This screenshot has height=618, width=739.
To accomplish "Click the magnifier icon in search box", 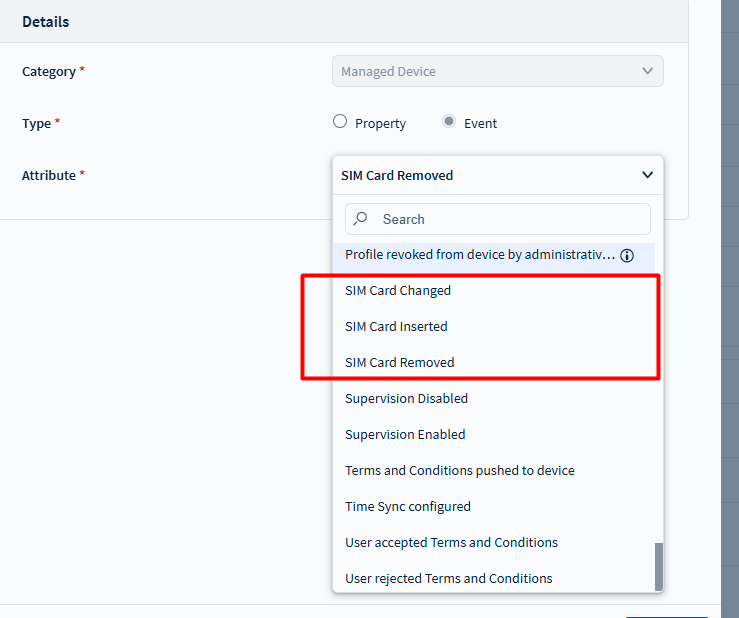I will tap(361, 219).
